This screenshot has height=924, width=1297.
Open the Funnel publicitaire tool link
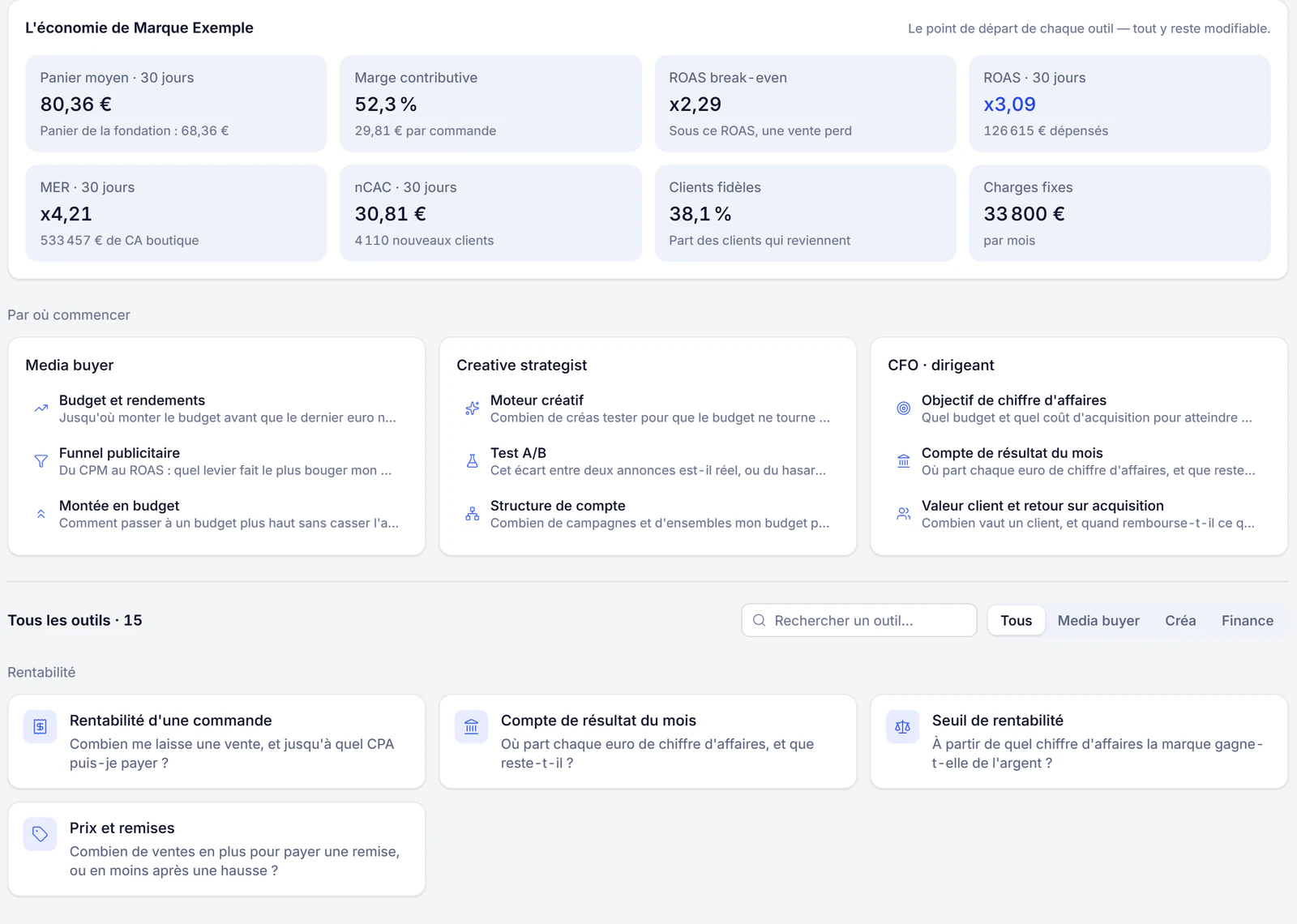click(216, 461)
